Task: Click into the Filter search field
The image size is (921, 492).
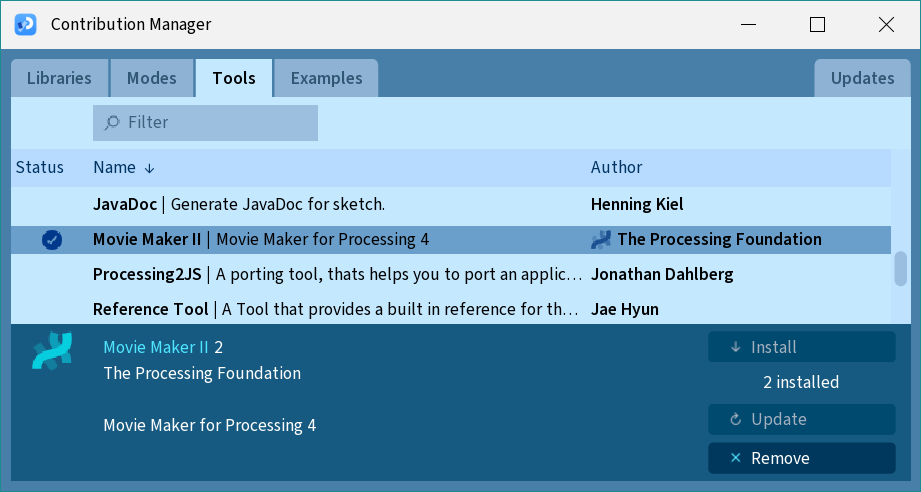Action: pyautogui.click(x=205, y=123)
